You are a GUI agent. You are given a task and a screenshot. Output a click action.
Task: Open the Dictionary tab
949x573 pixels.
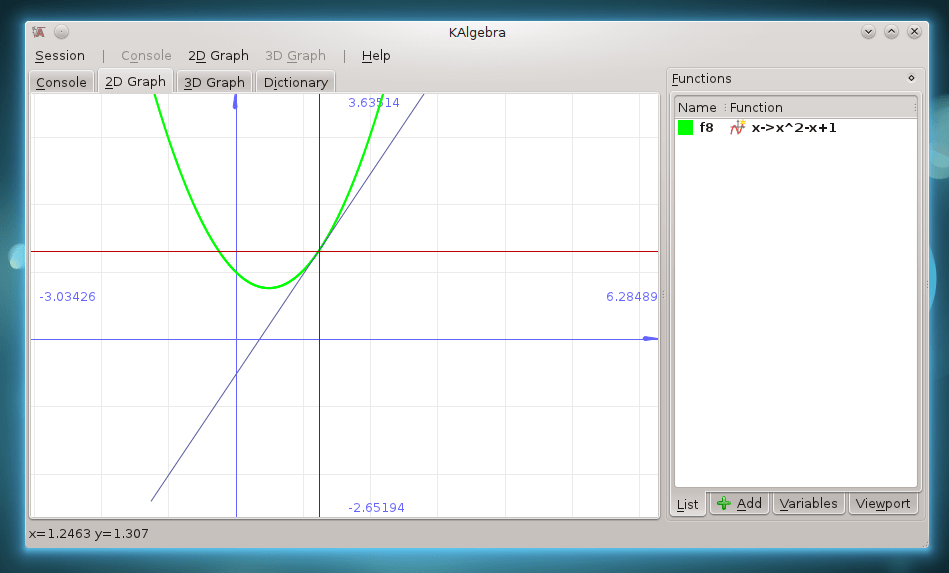[x=295, y=83]
